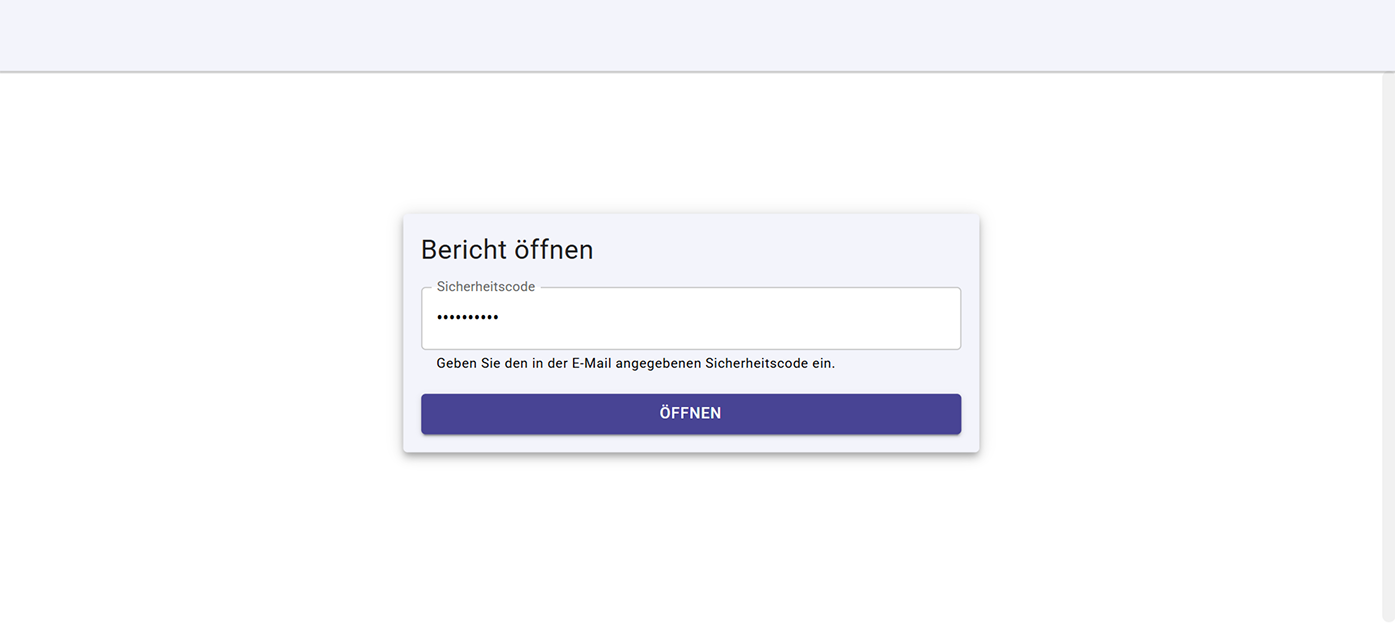Click "Sicherheitscode" within the hint sentence
Image resolution: width=1395 pixels, height=623 pixels.
(756, 364)
